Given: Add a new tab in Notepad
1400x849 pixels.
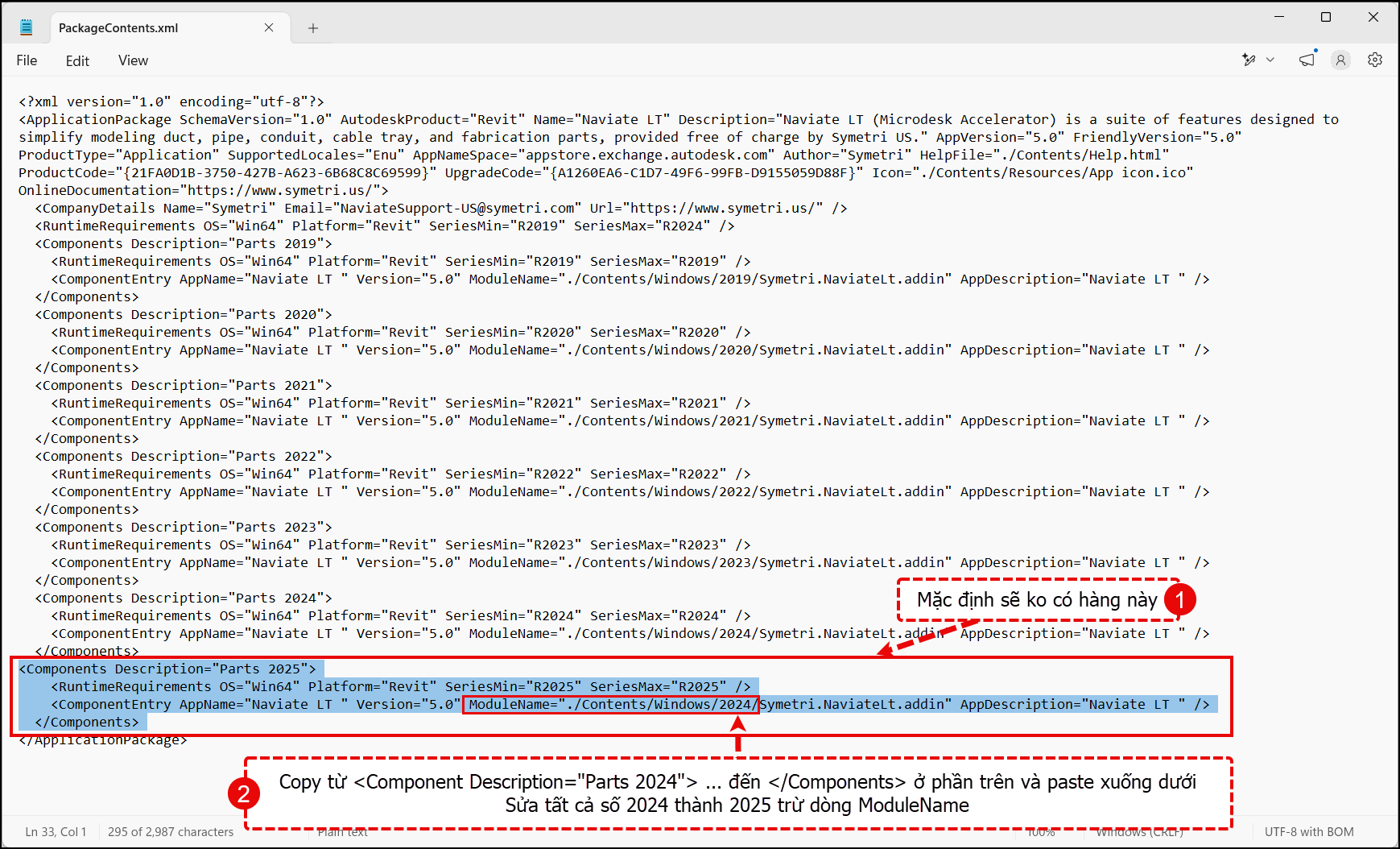Looking at the screenshot, I should [x=313, y=28].
